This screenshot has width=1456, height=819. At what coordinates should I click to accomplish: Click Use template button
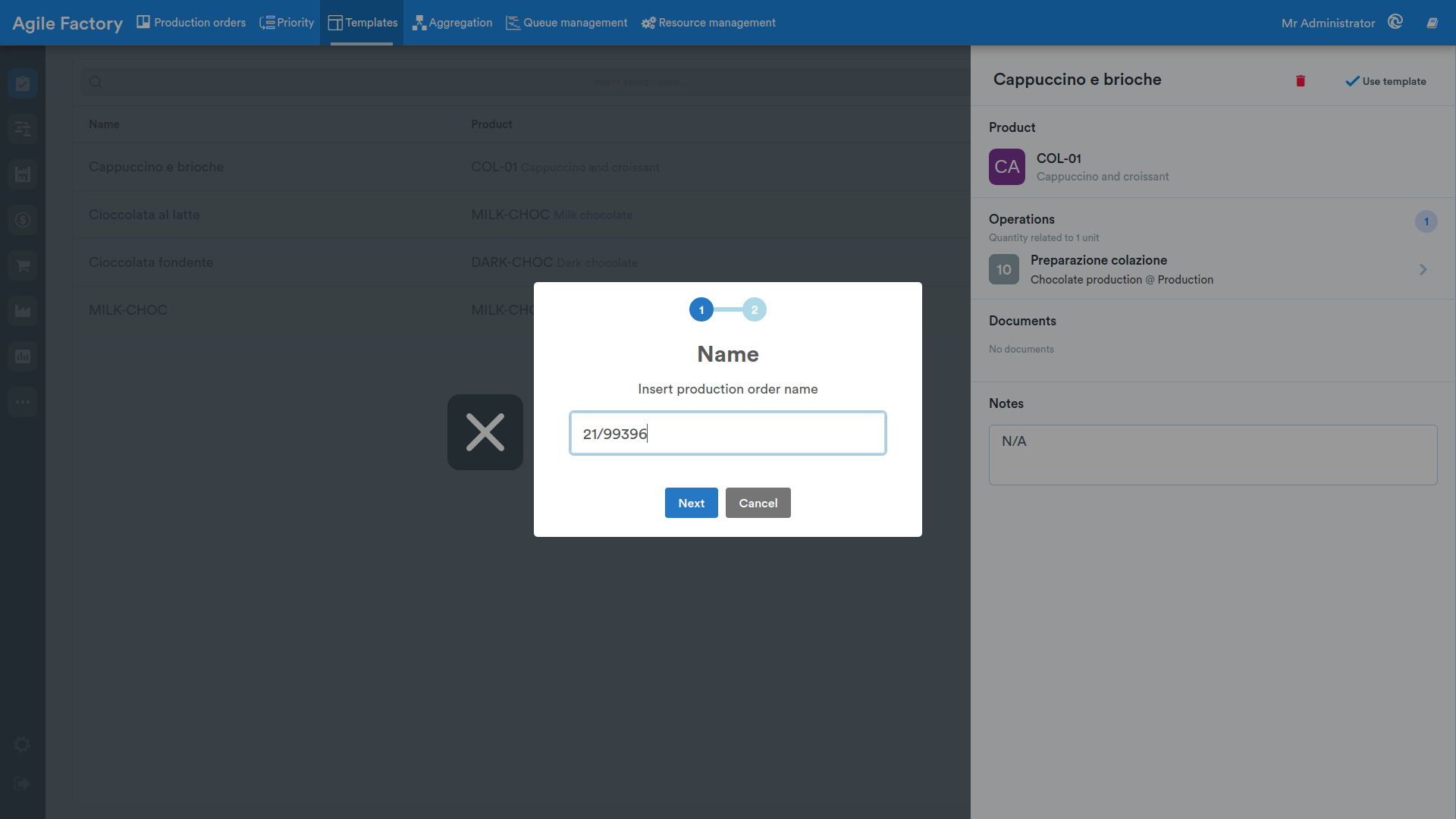pos(1385,81)
